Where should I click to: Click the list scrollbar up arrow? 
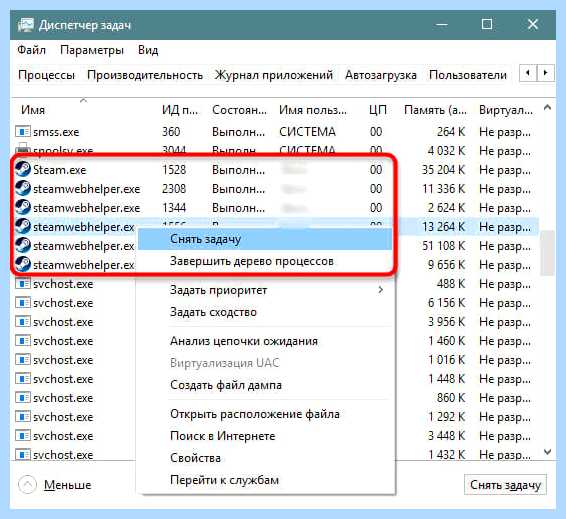(547, 108)
